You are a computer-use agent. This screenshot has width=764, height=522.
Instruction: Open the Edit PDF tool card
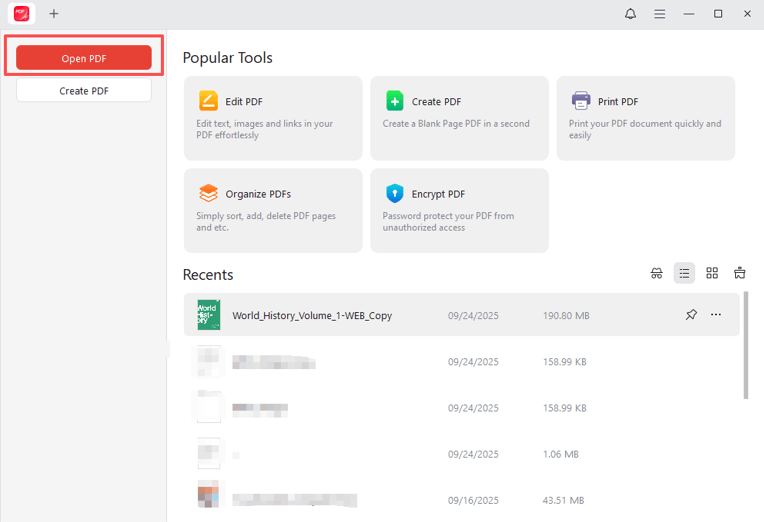(273, 118)
